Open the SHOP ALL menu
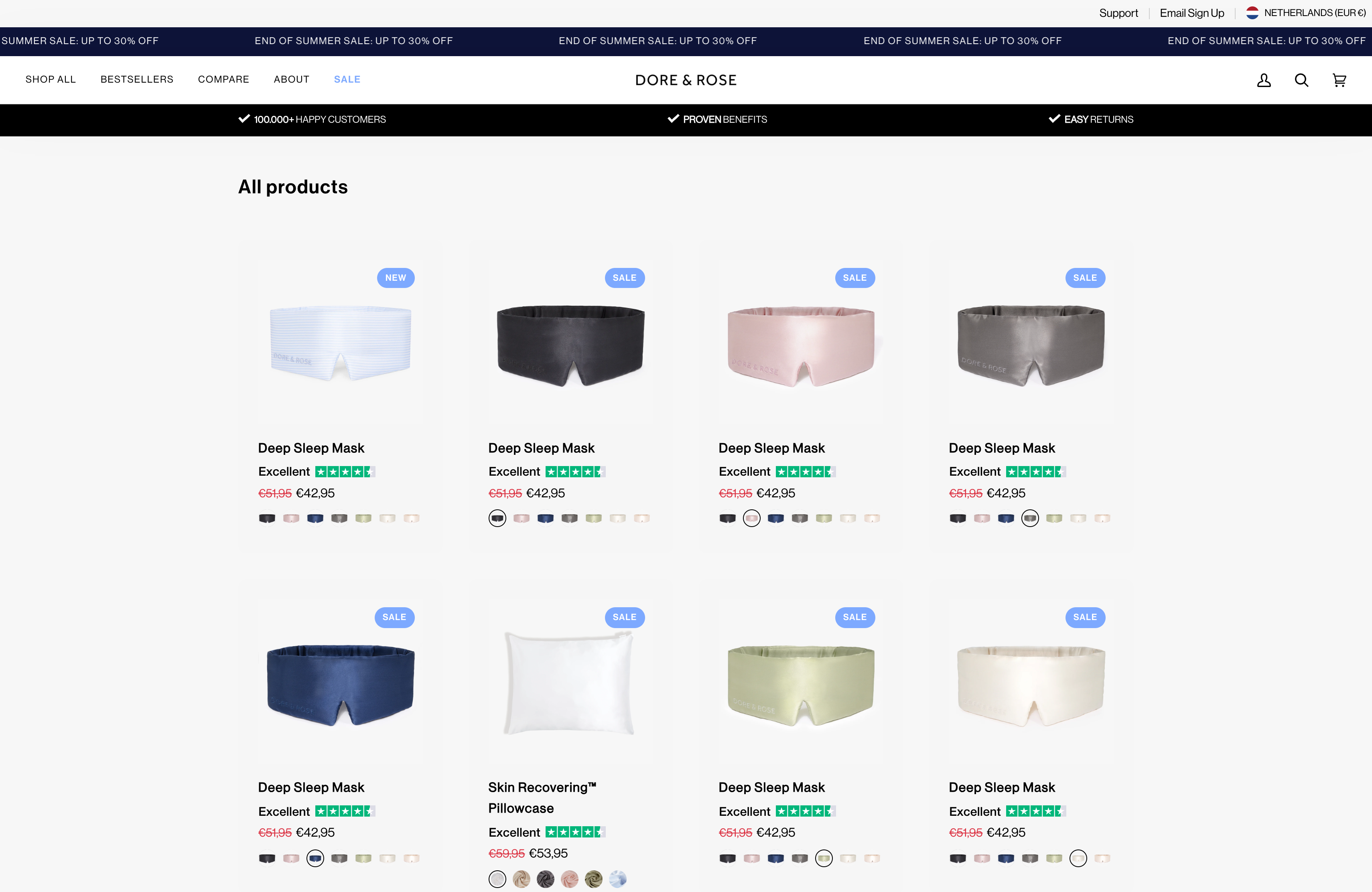 click(x=51, y=79)
